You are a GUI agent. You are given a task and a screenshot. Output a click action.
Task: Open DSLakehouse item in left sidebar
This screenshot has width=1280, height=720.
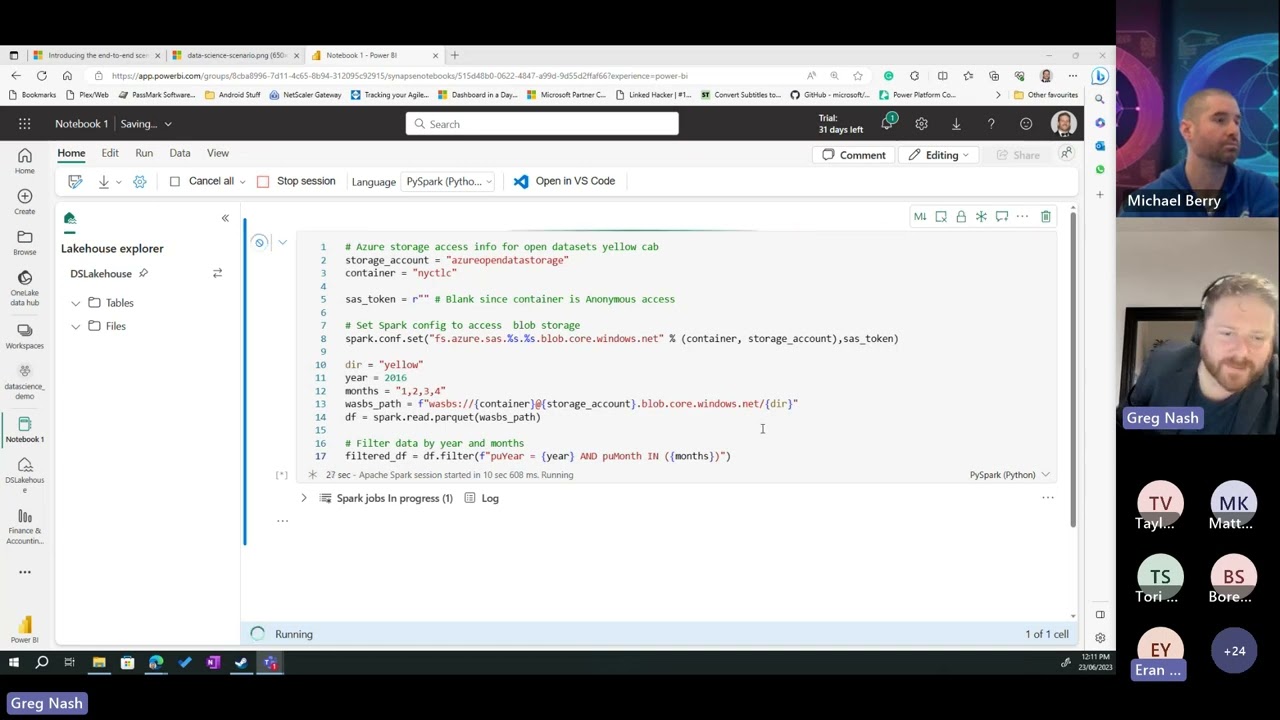pos(24,474)
